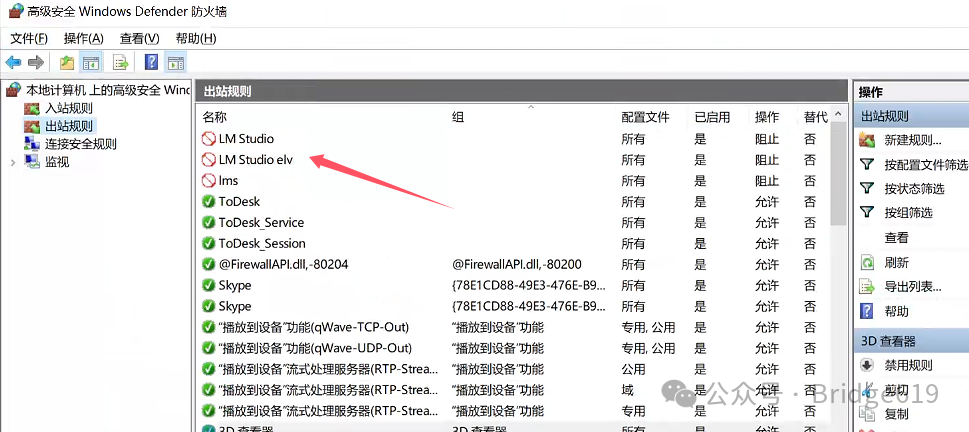Click the 按状态筛选 funnel icon
969x432 pixels.
pyautogui.click(x=868, y=188)
